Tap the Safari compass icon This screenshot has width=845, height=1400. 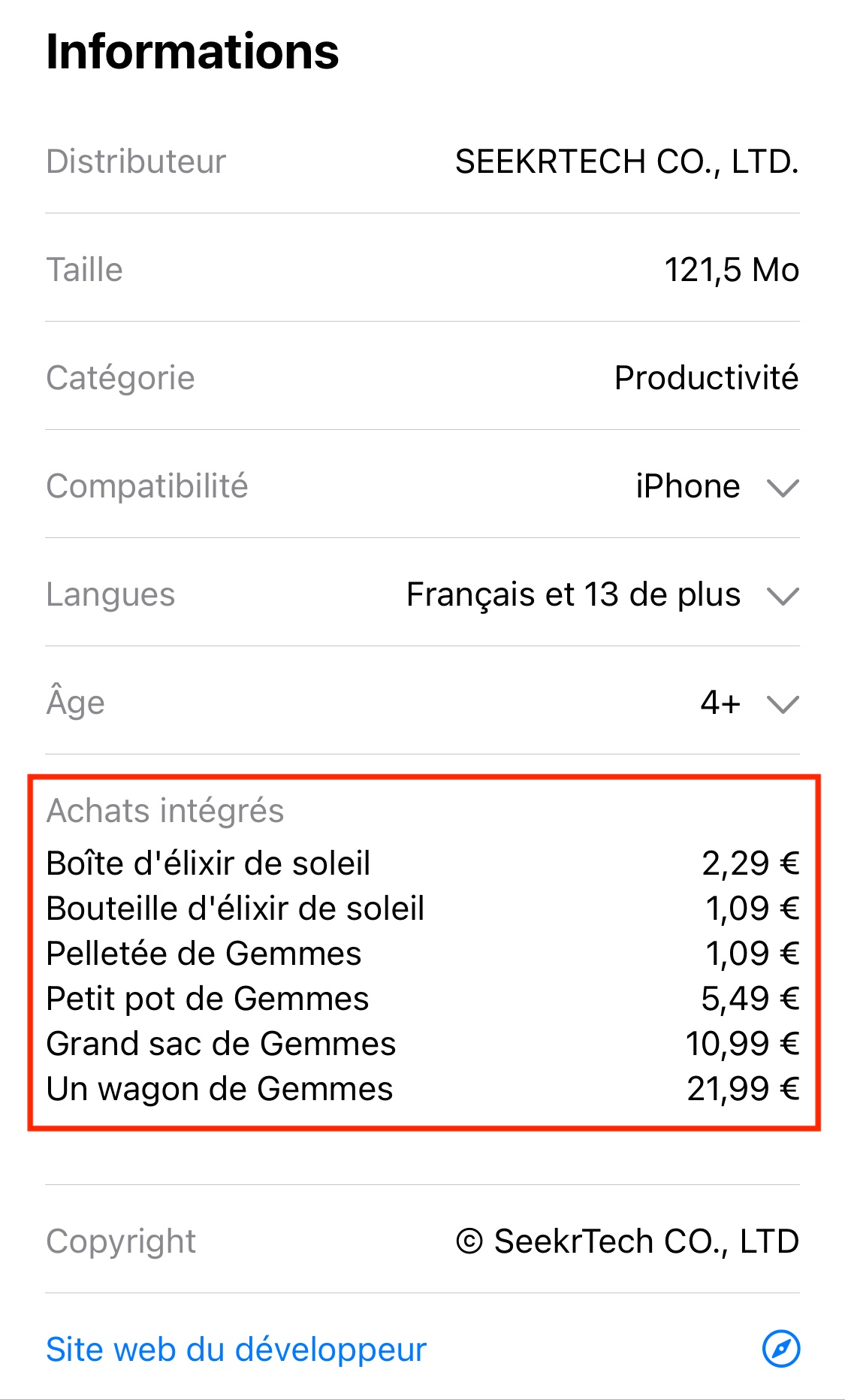781,1349
